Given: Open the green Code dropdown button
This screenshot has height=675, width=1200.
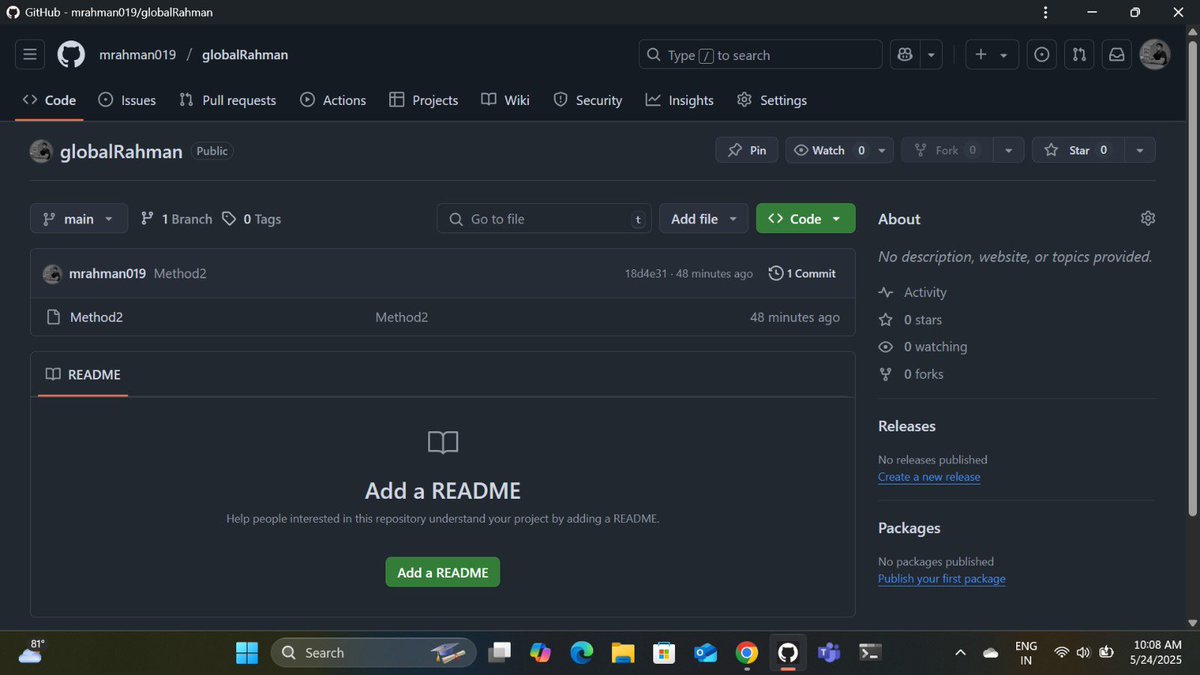Looking at the screenshot, I should click(x=805, y=219).
